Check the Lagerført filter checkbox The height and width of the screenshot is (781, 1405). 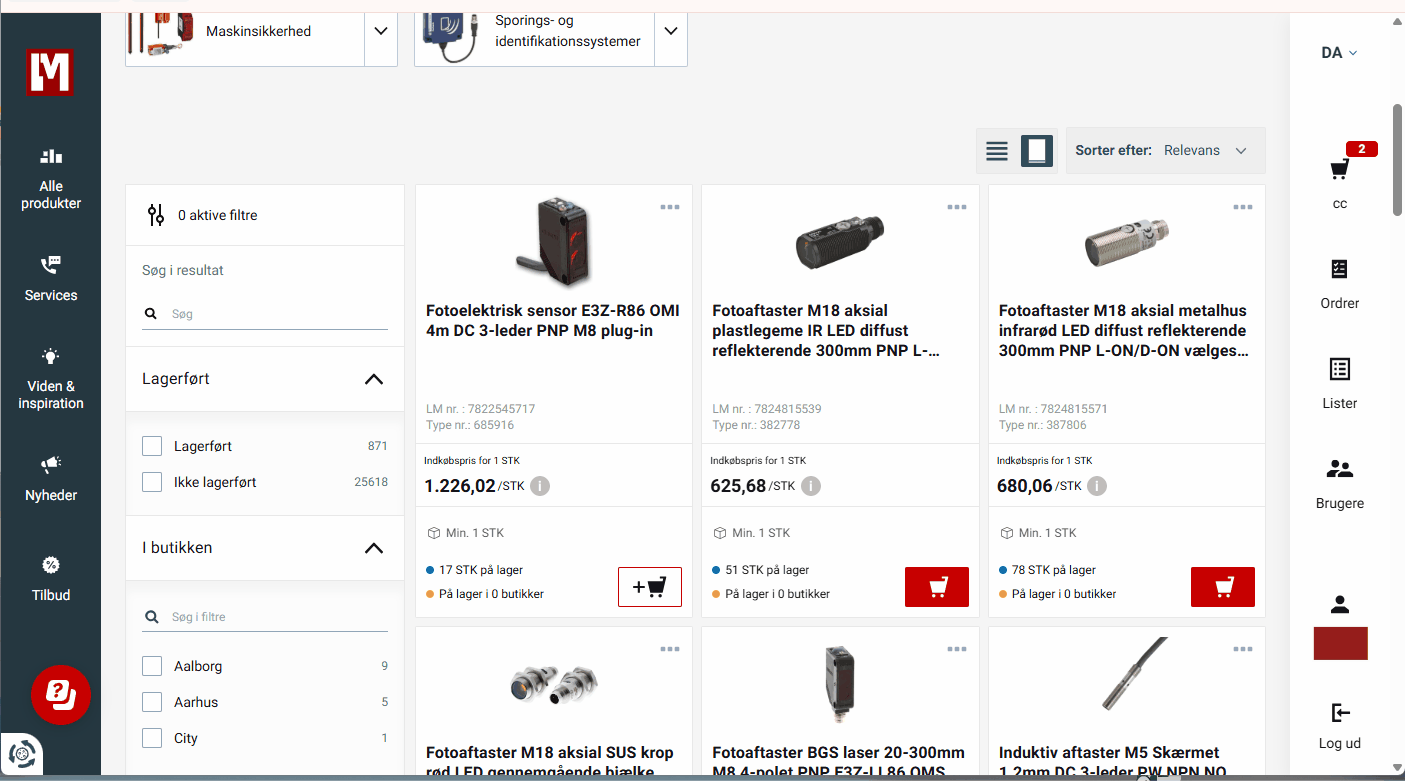click(152, 446)
